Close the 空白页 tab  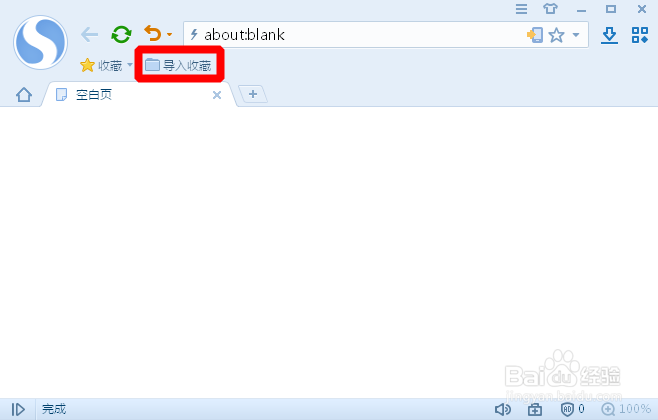[x=217, y=95]
